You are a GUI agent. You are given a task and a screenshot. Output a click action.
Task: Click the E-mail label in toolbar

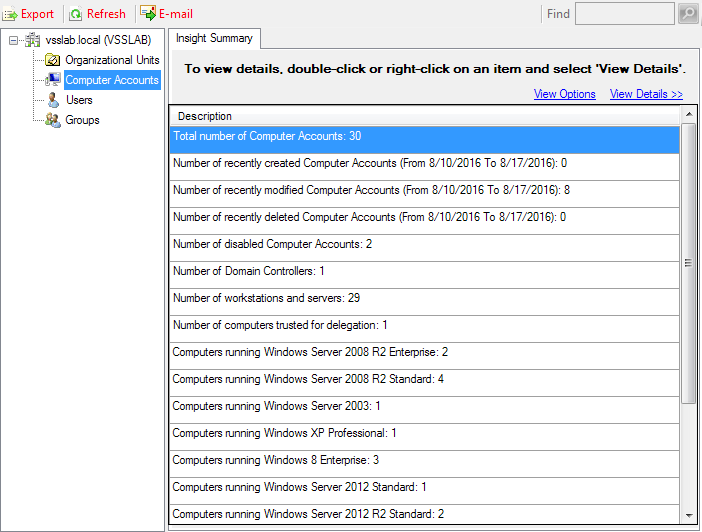(176, 14)
